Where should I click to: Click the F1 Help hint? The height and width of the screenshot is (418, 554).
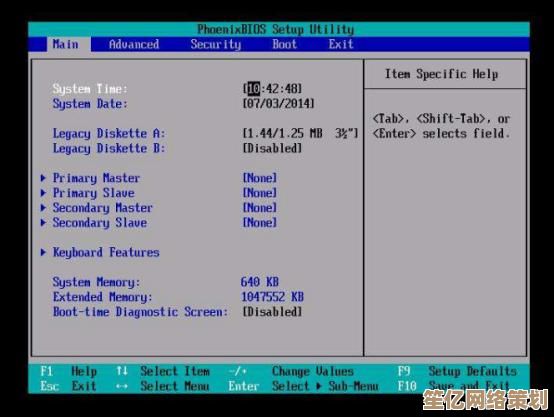coord(69,371)
